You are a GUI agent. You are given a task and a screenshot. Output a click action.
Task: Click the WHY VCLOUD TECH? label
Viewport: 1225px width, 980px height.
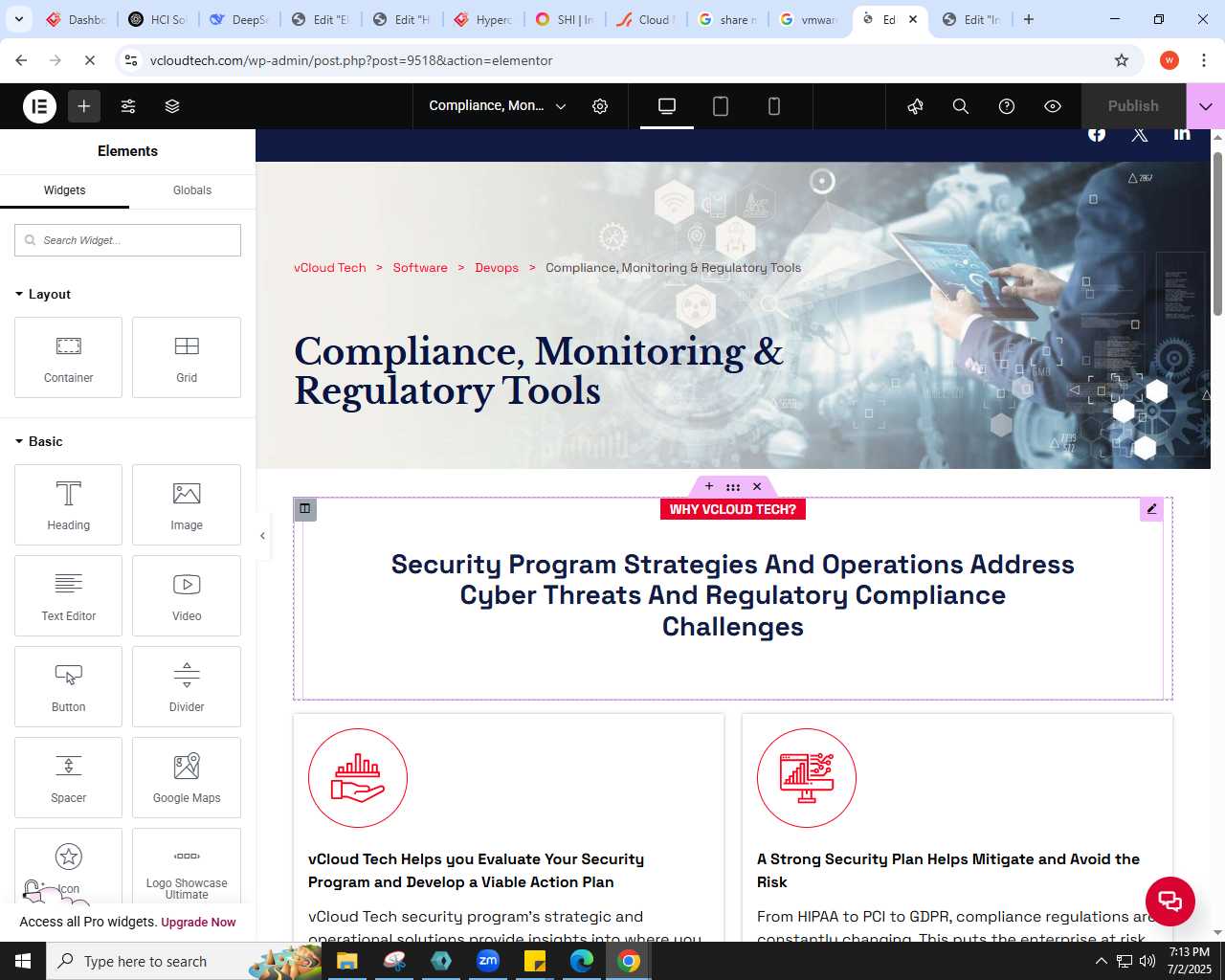pos(733,509)
